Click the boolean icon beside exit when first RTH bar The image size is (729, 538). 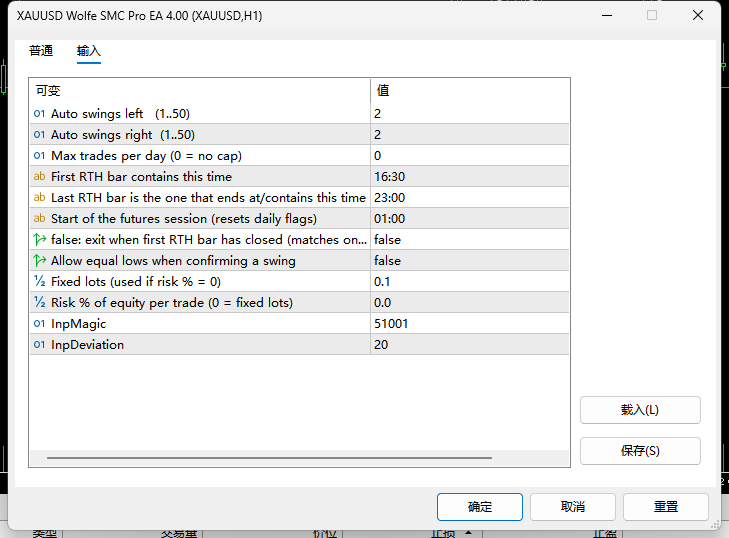(x=40, y=239)
